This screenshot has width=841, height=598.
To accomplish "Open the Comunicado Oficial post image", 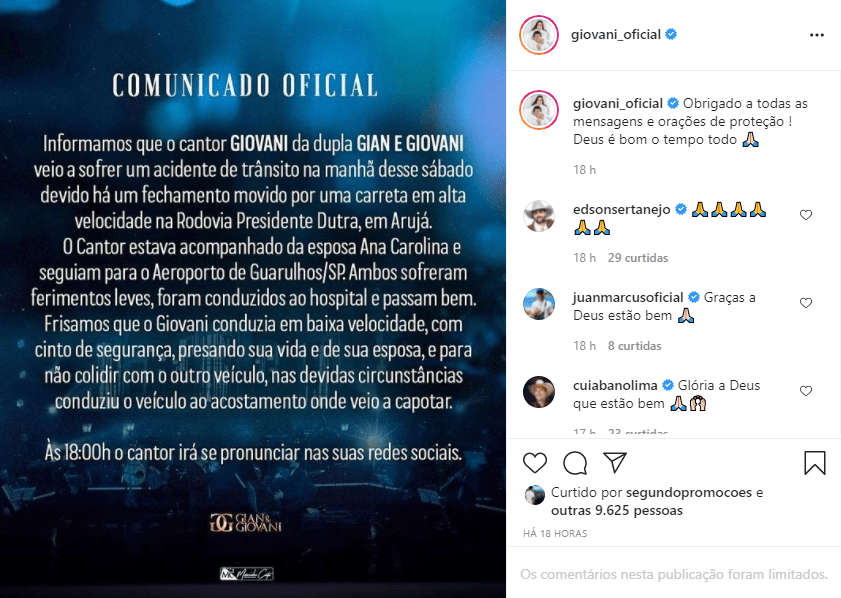I will pos(253,299).
